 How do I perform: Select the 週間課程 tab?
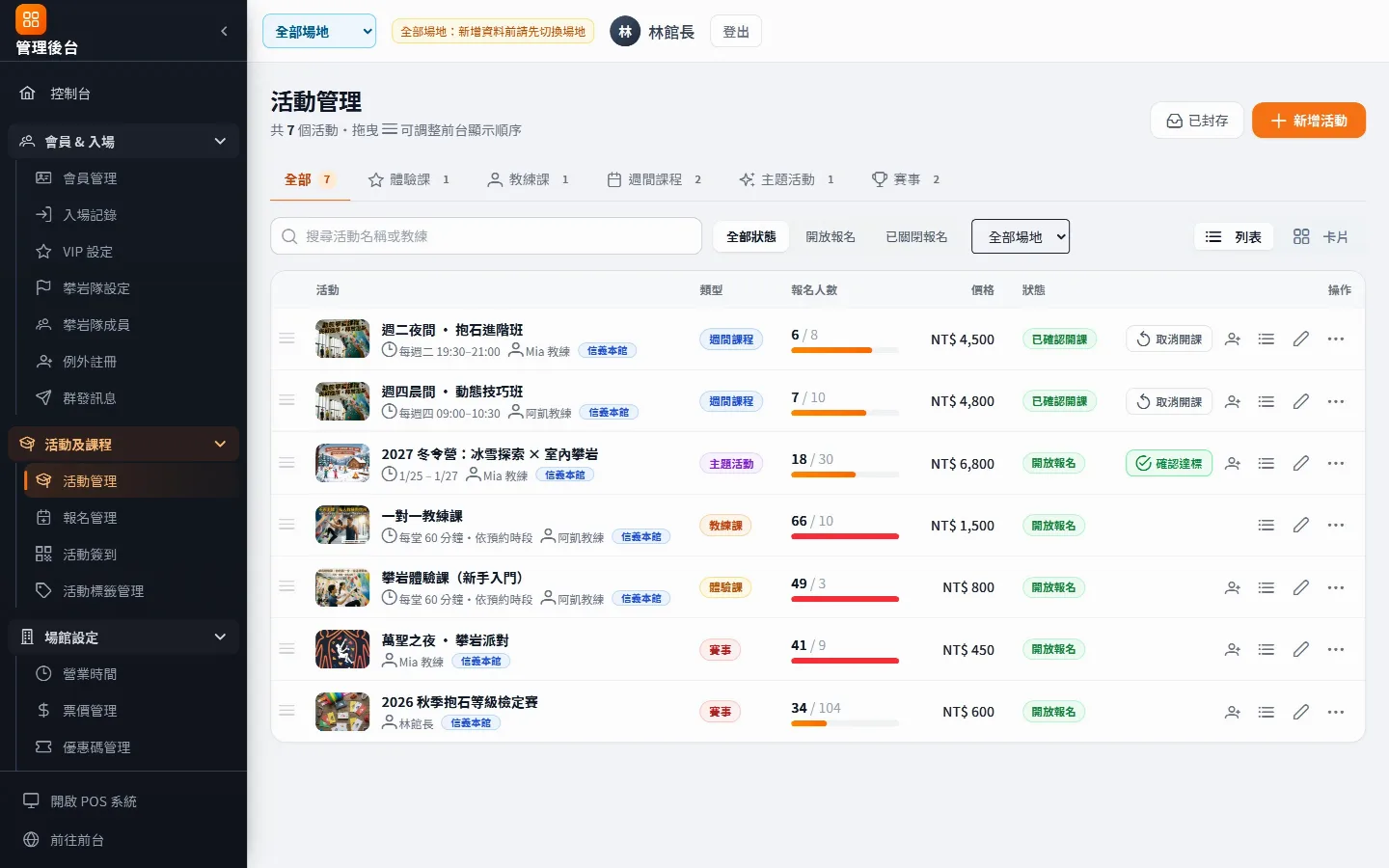(654, 179)
